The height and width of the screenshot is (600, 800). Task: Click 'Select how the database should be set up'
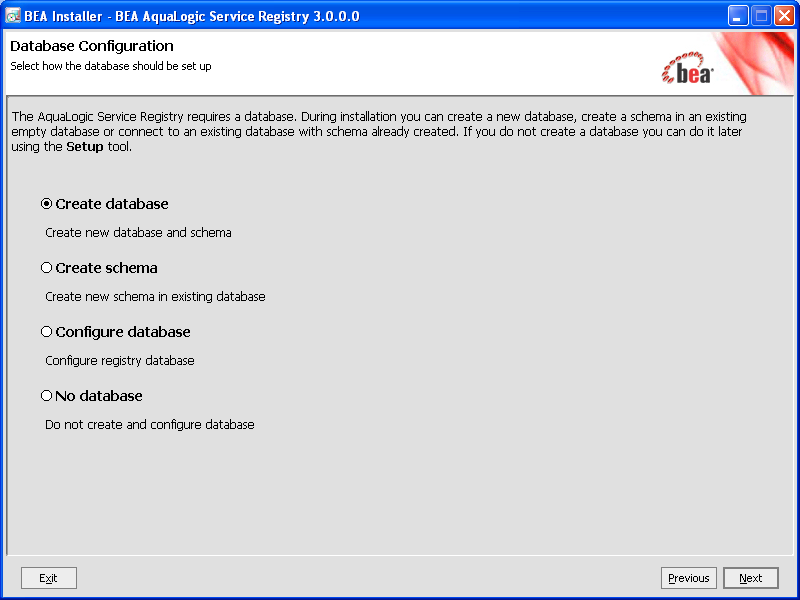click(x=111, y=66)
